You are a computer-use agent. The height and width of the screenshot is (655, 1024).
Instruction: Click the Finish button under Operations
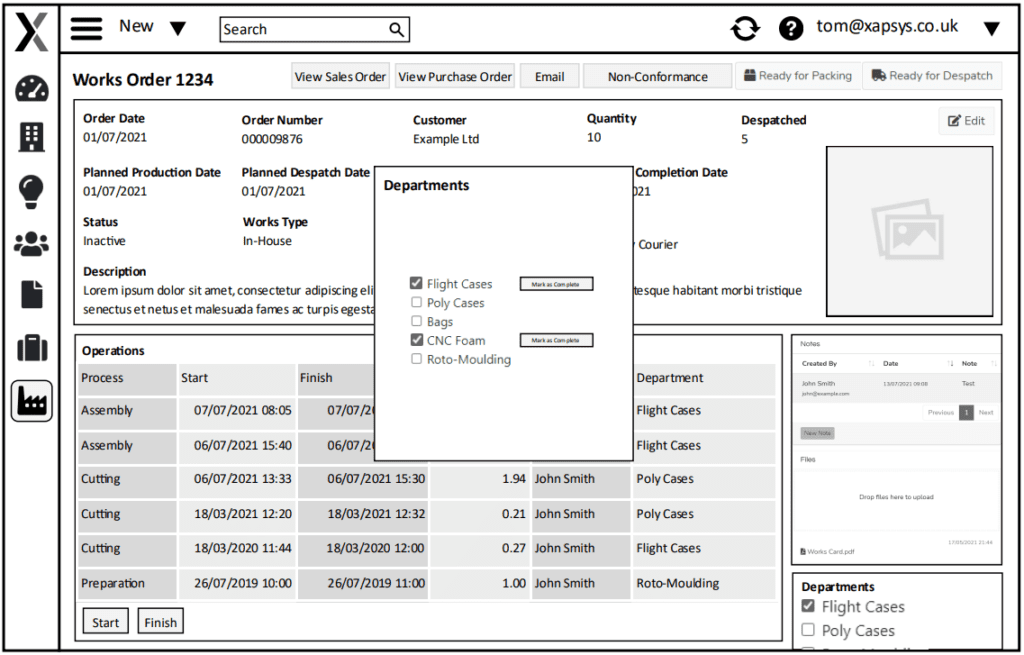(161, 622)
